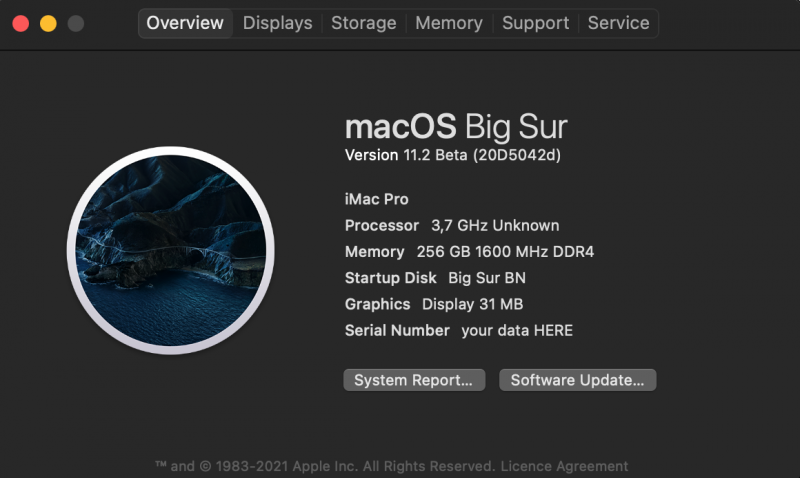Open Software Update
The width and height of the screenshot is (800, 478).
pos(577,380)
